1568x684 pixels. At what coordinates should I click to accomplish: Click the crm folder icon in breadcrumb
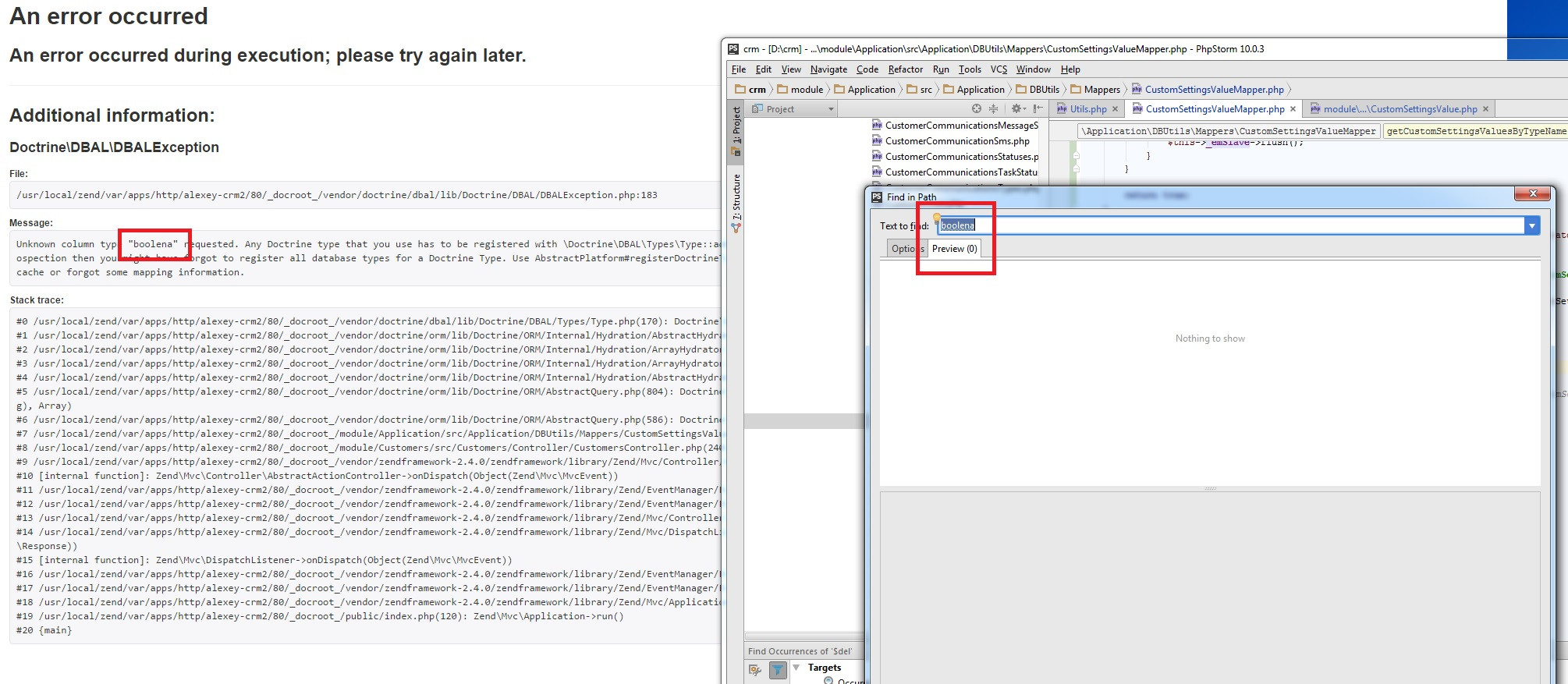(740, 90)
